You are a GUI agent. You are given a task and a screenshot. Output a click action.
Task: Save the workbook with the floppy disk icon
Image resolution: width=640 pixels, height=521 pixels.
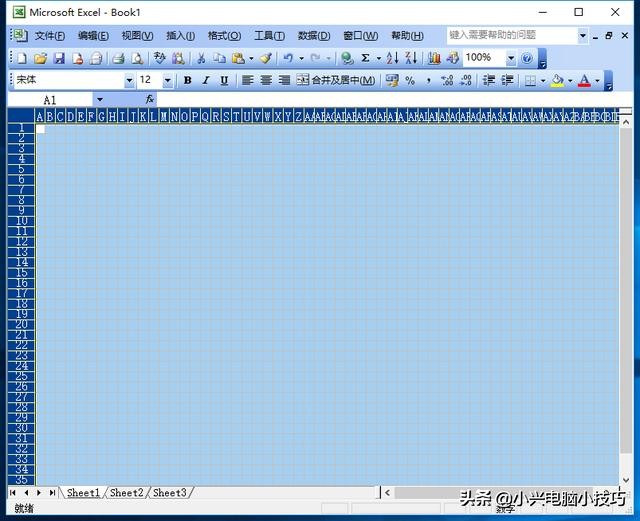(59, 58)
